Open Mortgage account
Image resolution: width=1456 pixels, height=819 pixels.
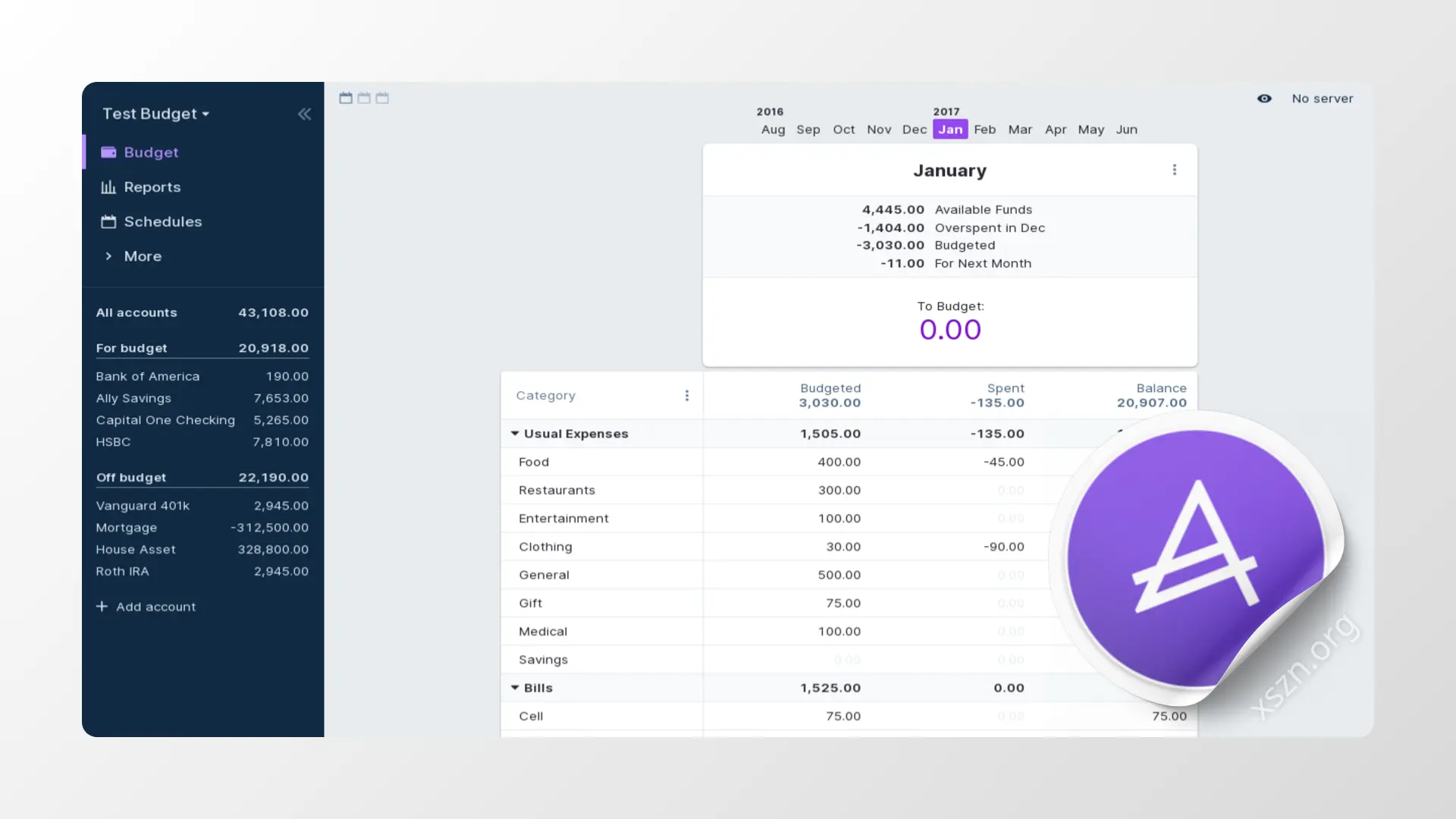pos(202,528)
